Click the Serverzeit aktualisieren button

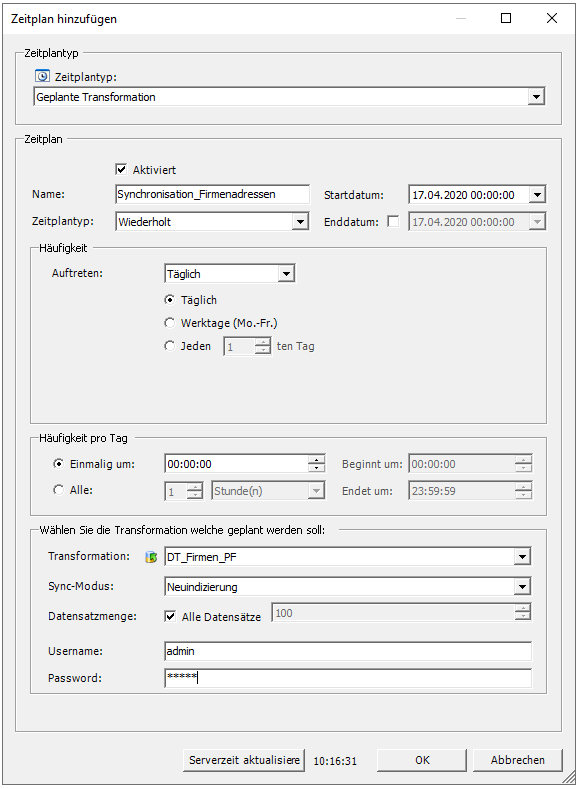coord(244,760)
